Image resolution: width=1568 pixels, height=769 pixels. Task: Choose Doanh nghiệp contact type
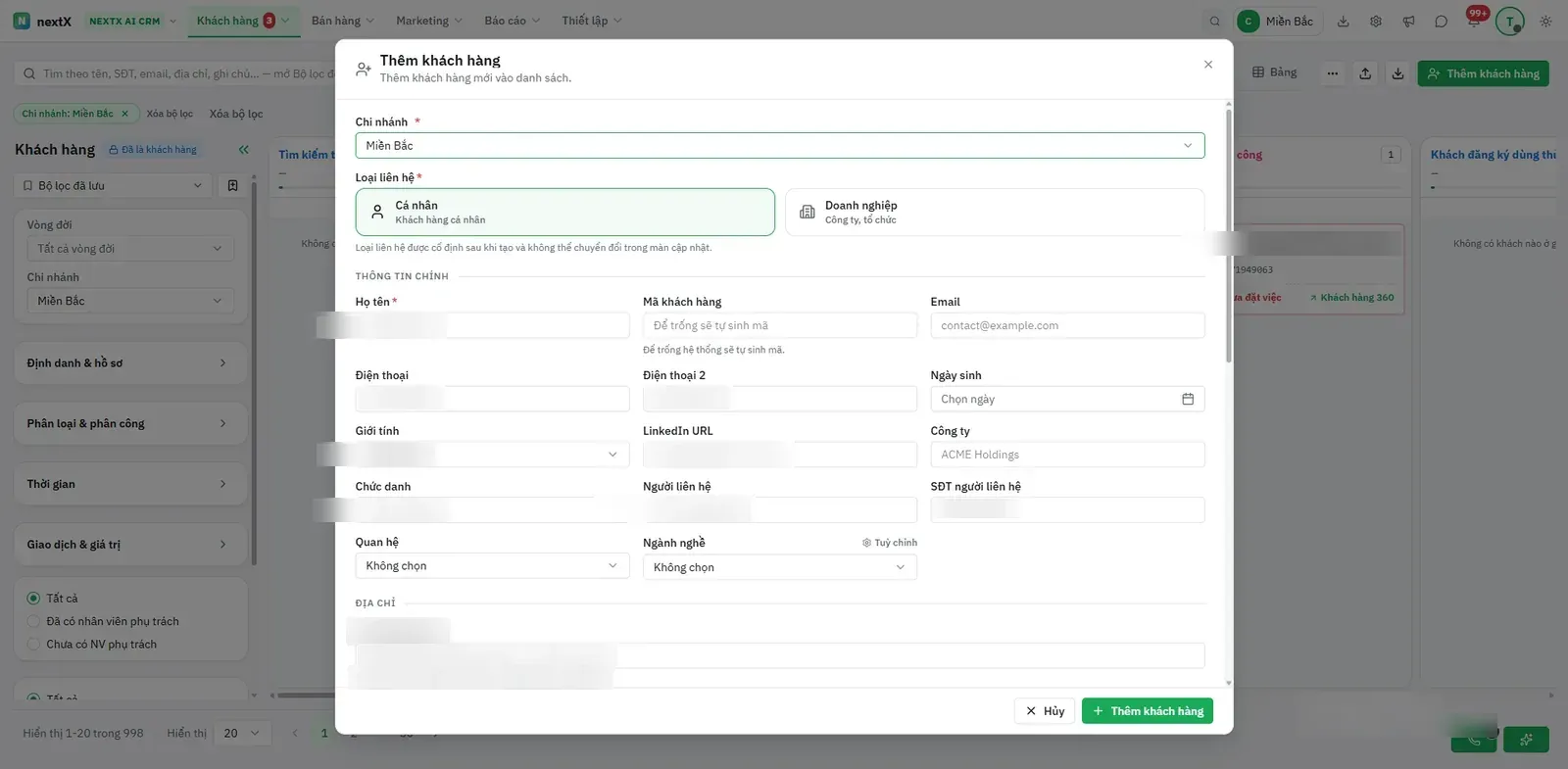click(x=994, y=212)
